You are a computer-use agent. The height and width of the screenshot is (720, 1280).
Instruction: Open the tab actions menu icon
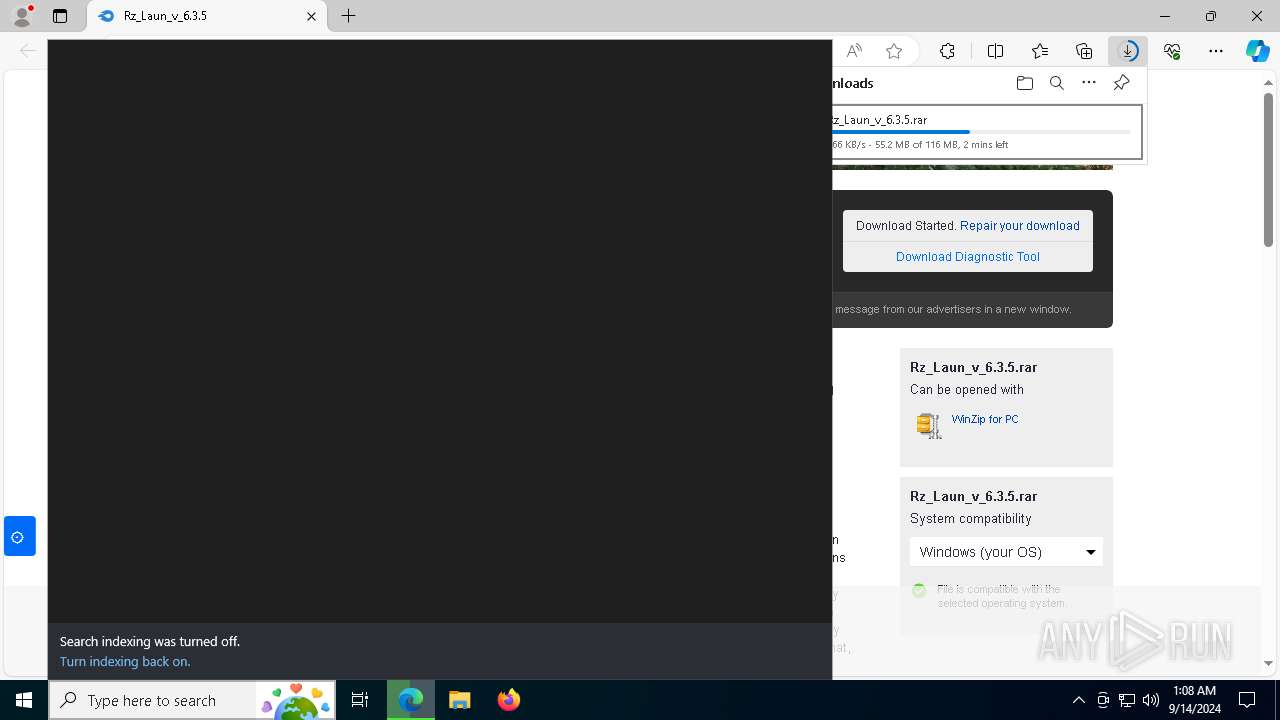point(60,16)
